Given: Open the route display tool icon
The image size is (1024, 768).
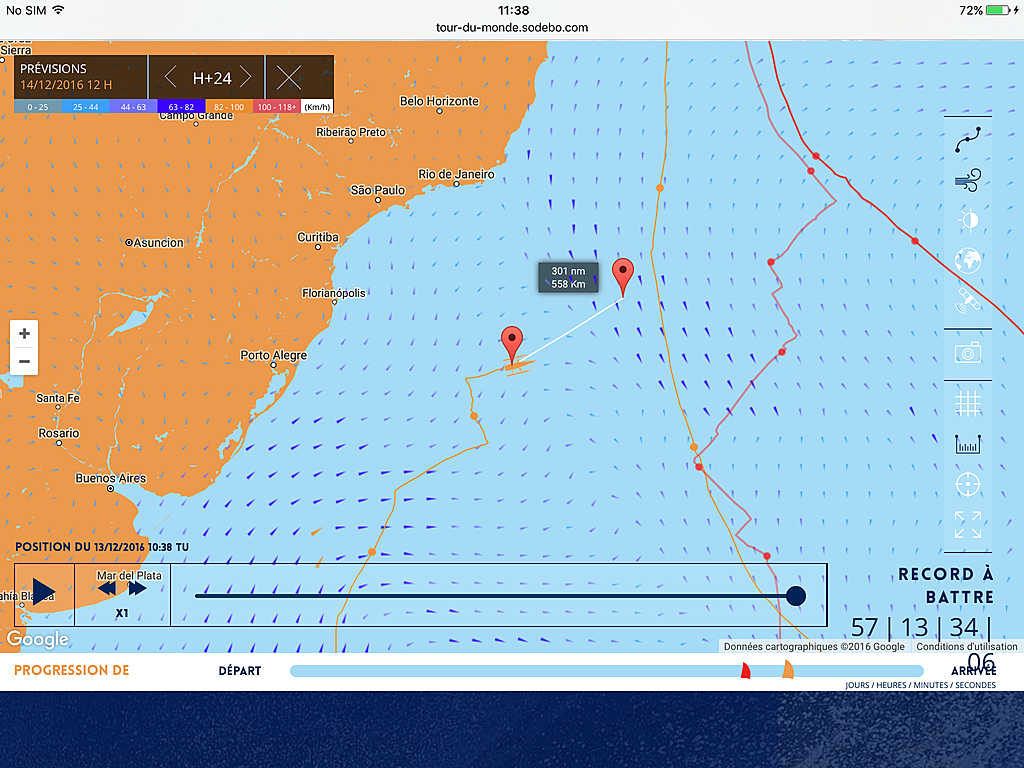Looking at the screenshot, I should [x=968, y=140].
